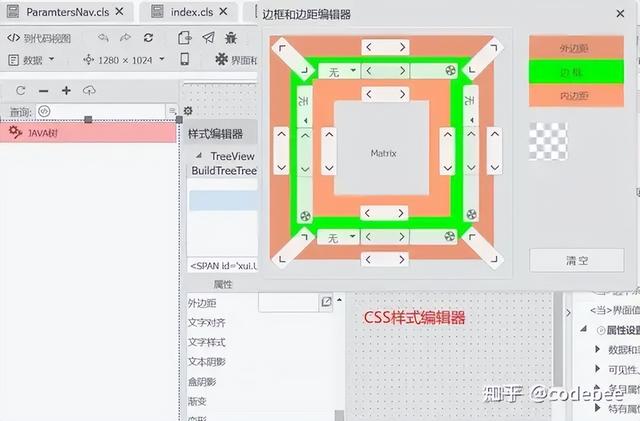Click the 外边距 value input field
The height and width of the screenshot is (421, 640).
pyautogui.click(x=289, y=302)
